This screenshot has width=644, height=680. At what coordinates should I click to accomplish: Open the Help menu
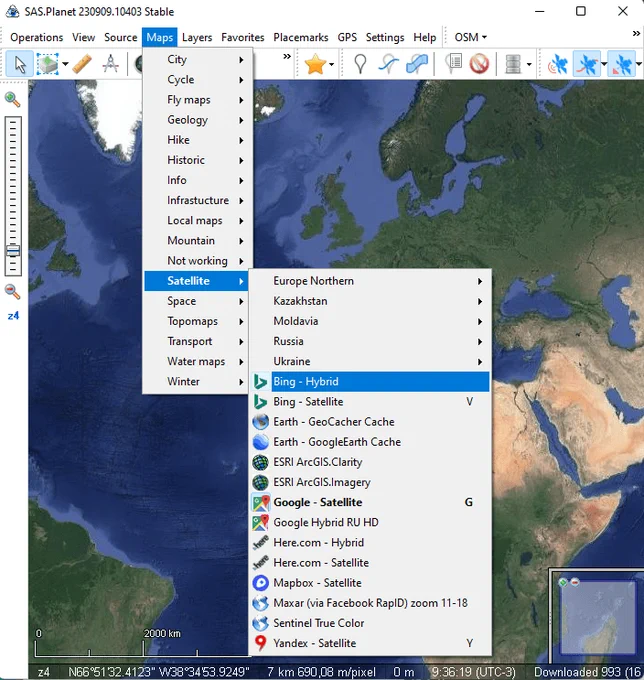pos(425,37)
